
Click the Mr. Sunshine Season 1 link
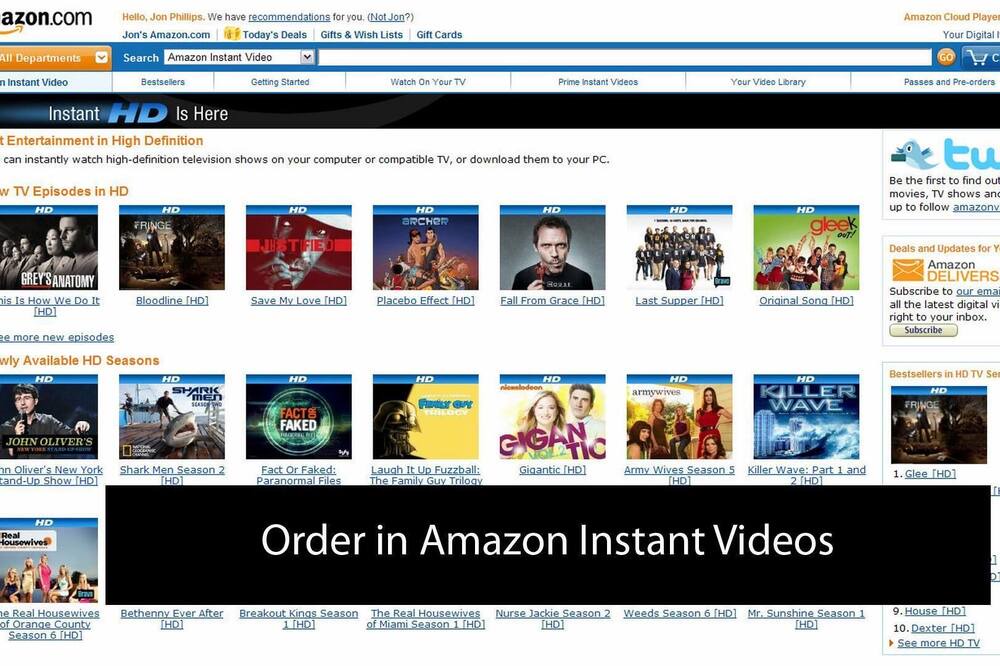[806, 618]
